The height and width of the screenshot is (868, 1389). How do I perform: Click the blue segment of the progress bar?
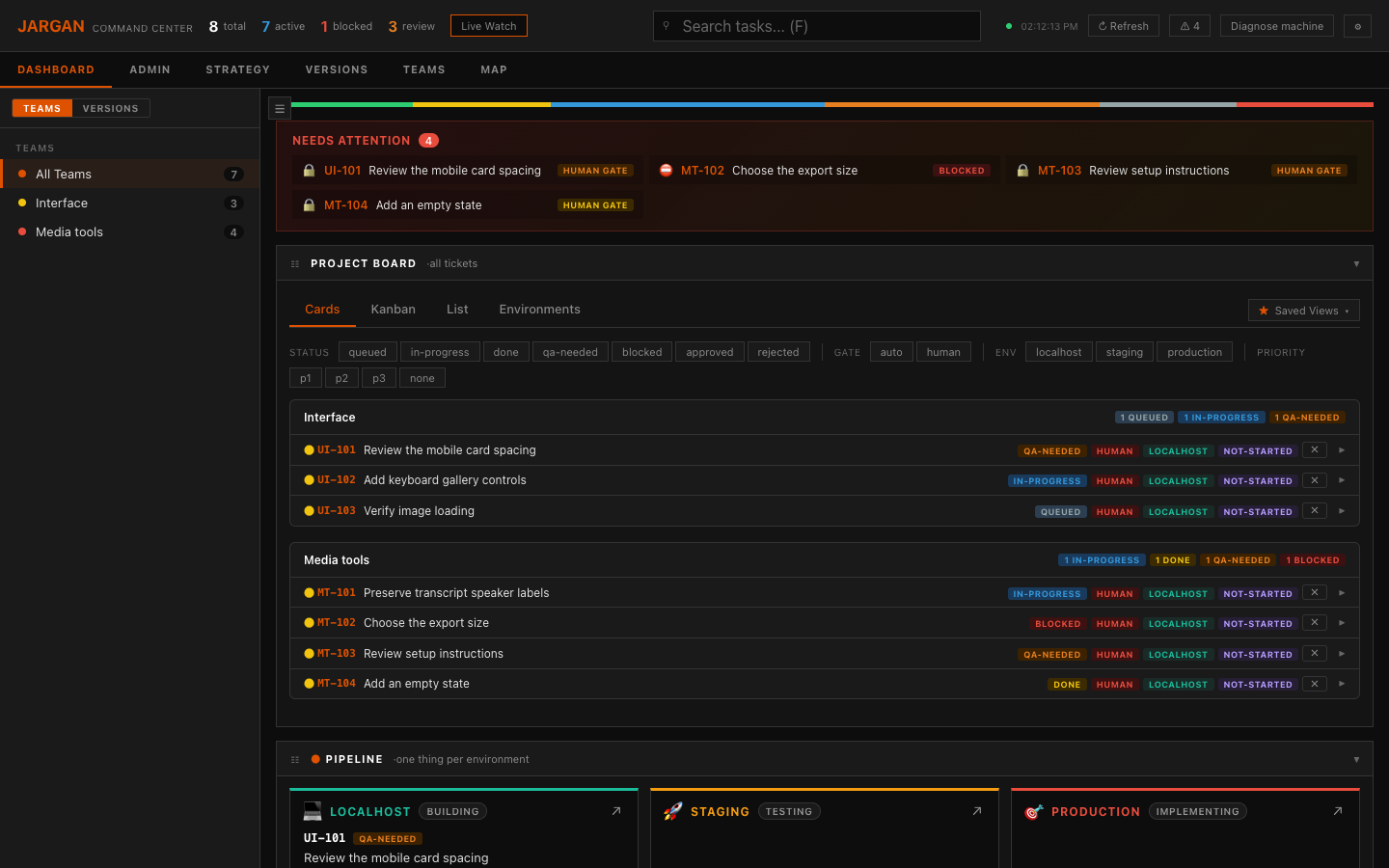(x=688, y=104)
